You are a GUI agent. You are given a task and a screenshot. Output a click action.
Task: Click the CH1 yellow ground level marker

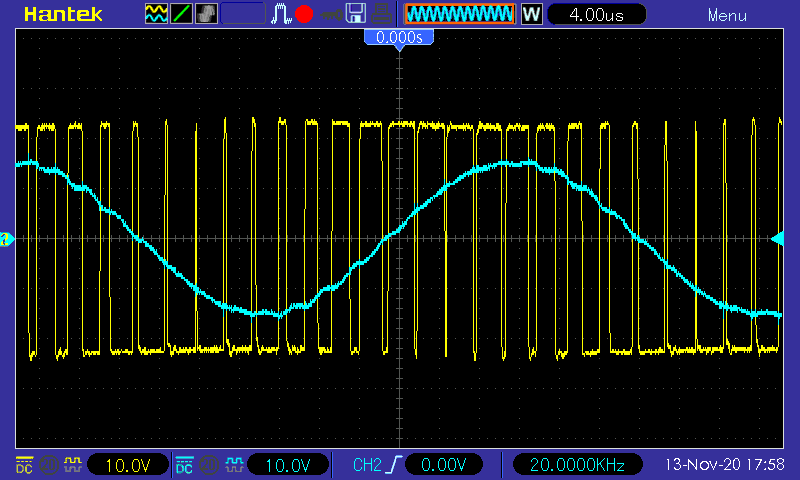point(6,239)
